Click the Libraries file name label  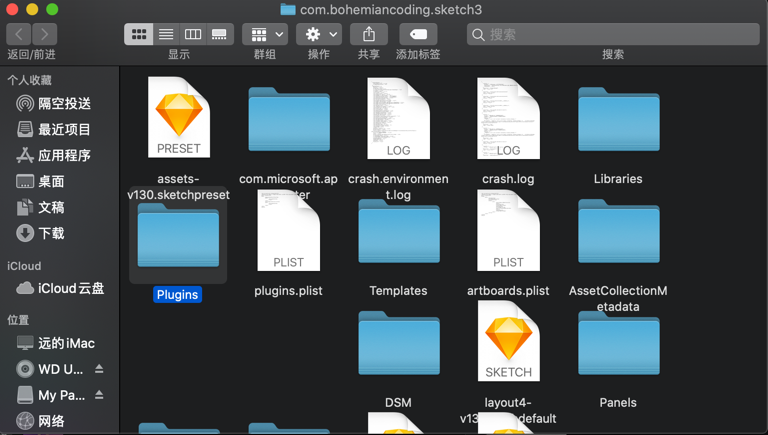click(618, 179)
